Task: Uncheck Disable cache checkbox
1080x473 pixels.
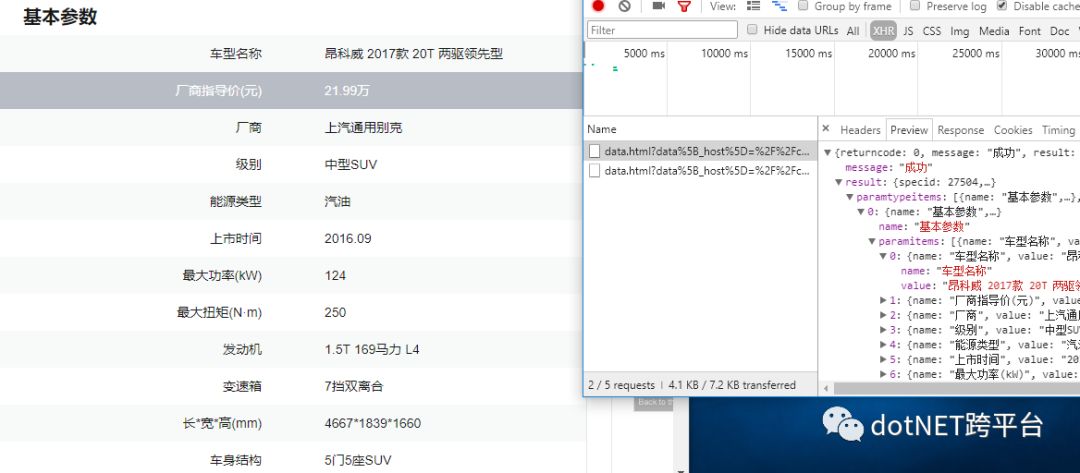Action: (1001, 6)
